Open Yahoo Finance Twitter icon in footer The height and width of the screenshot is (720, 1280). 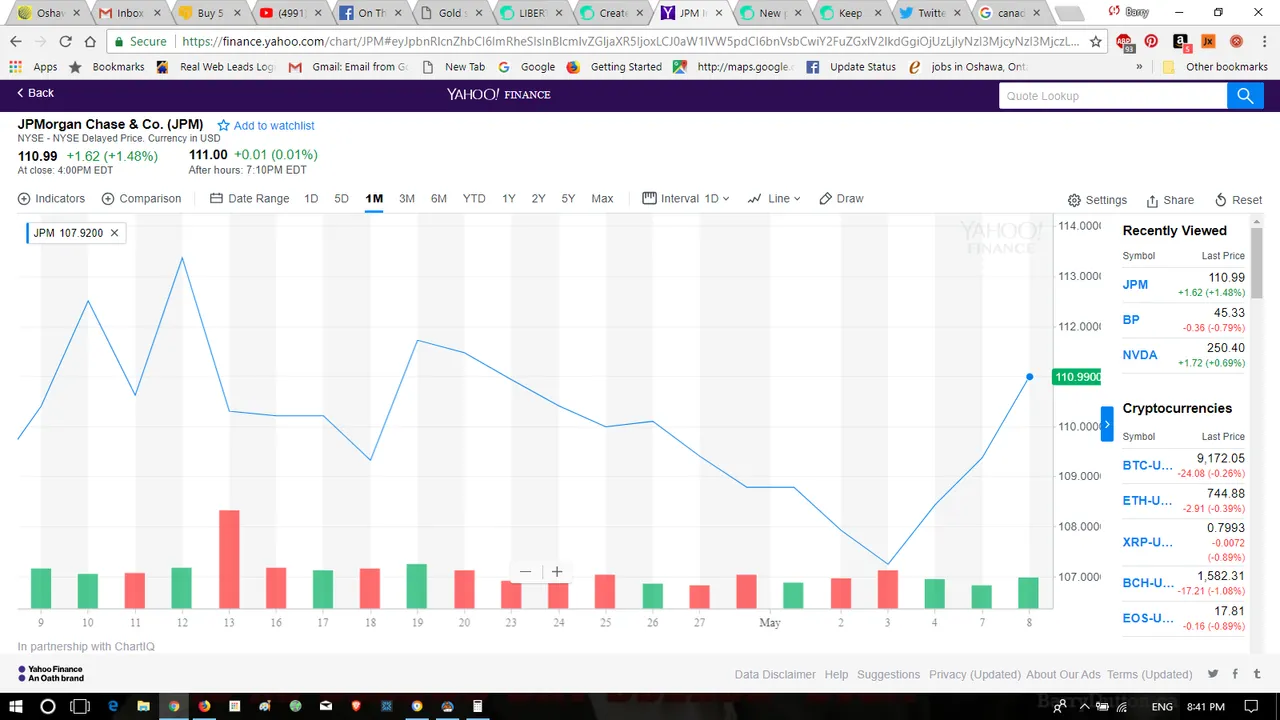[1213, 674]
